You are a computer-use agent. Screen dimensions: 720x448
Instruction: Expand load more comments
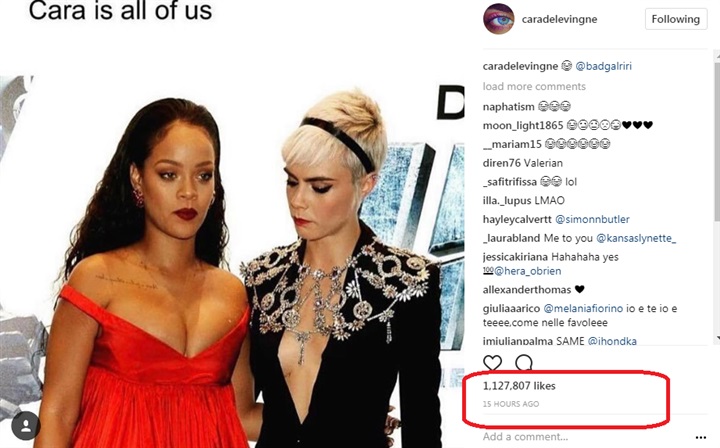point(534,86)
